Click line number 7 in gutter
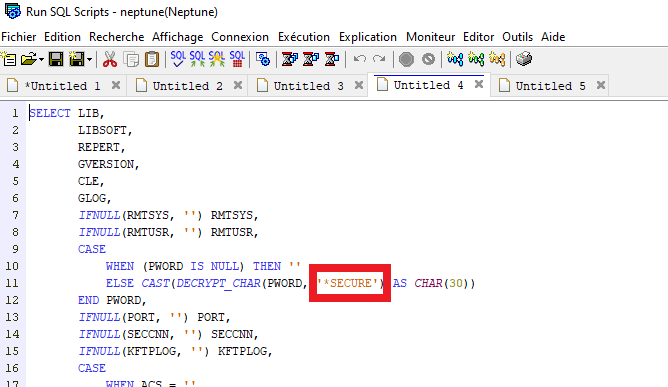 coord(15,215)
